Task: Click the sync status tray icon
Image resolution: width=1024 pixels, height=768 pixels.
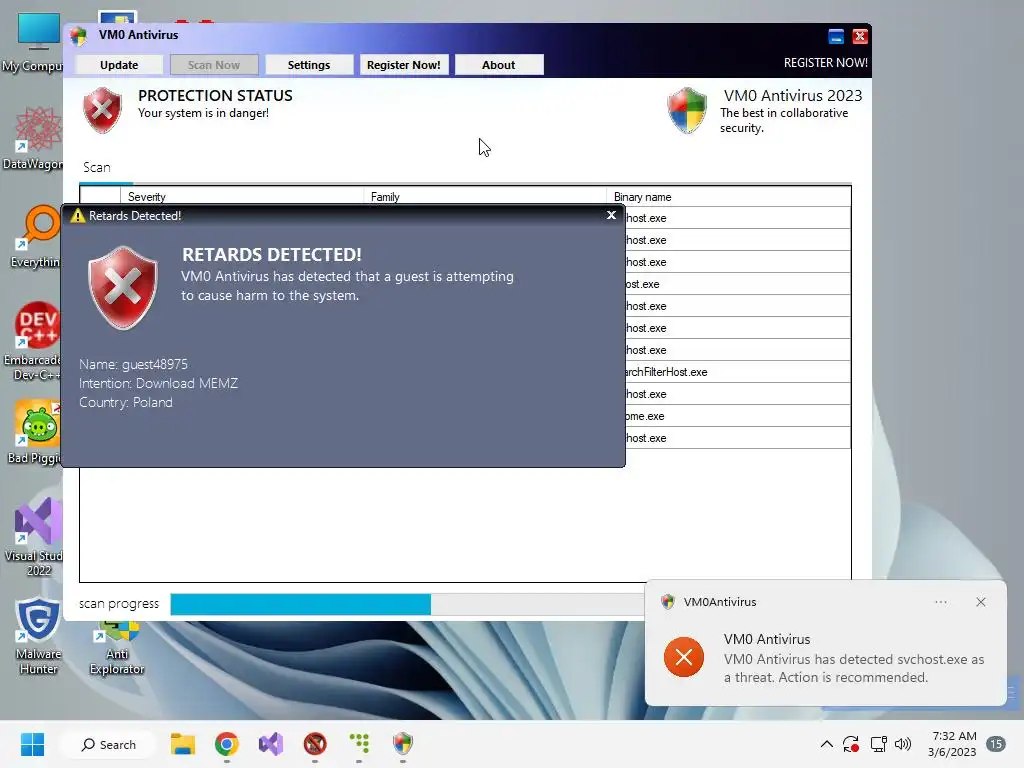Action: click(x=850, y=744)
